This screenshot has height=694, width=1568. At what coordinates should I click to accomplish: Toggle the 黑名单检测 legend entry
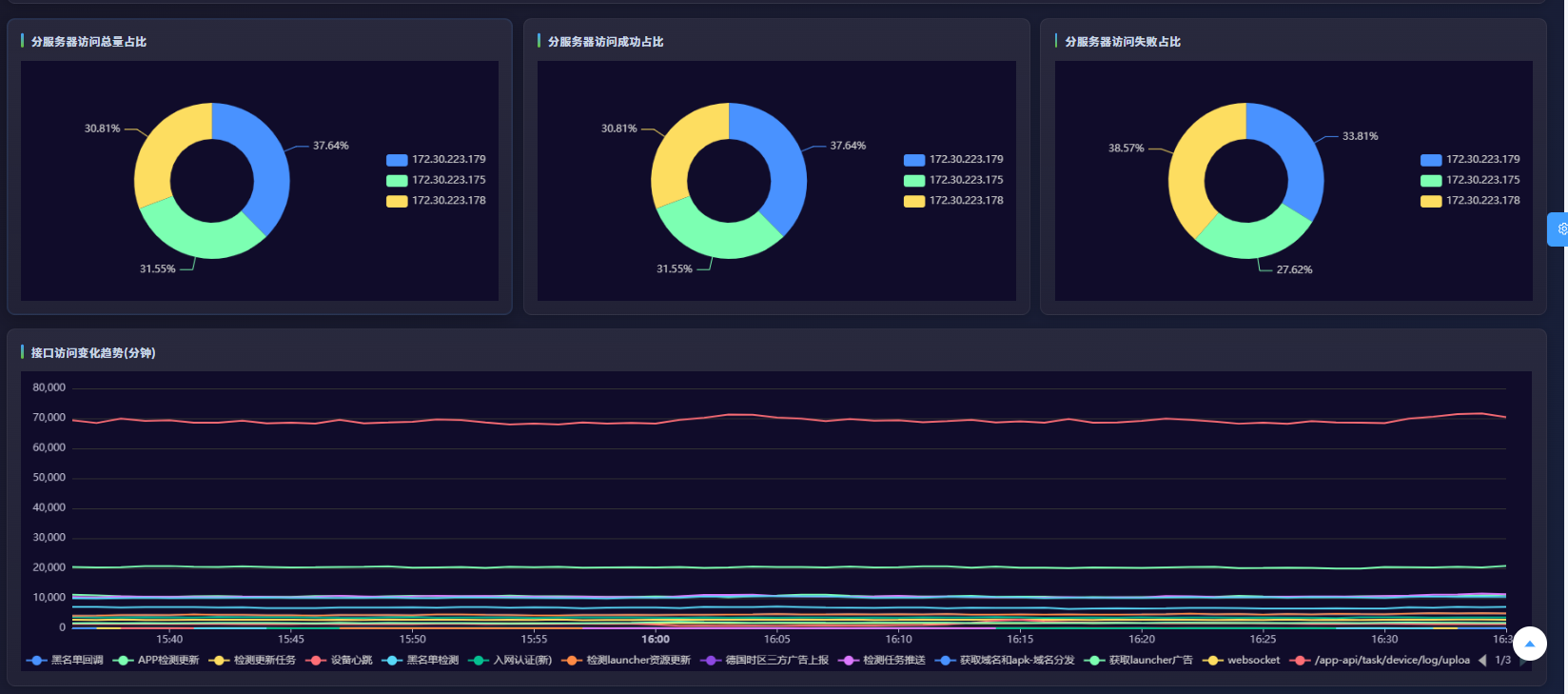[x=421, y=660]
